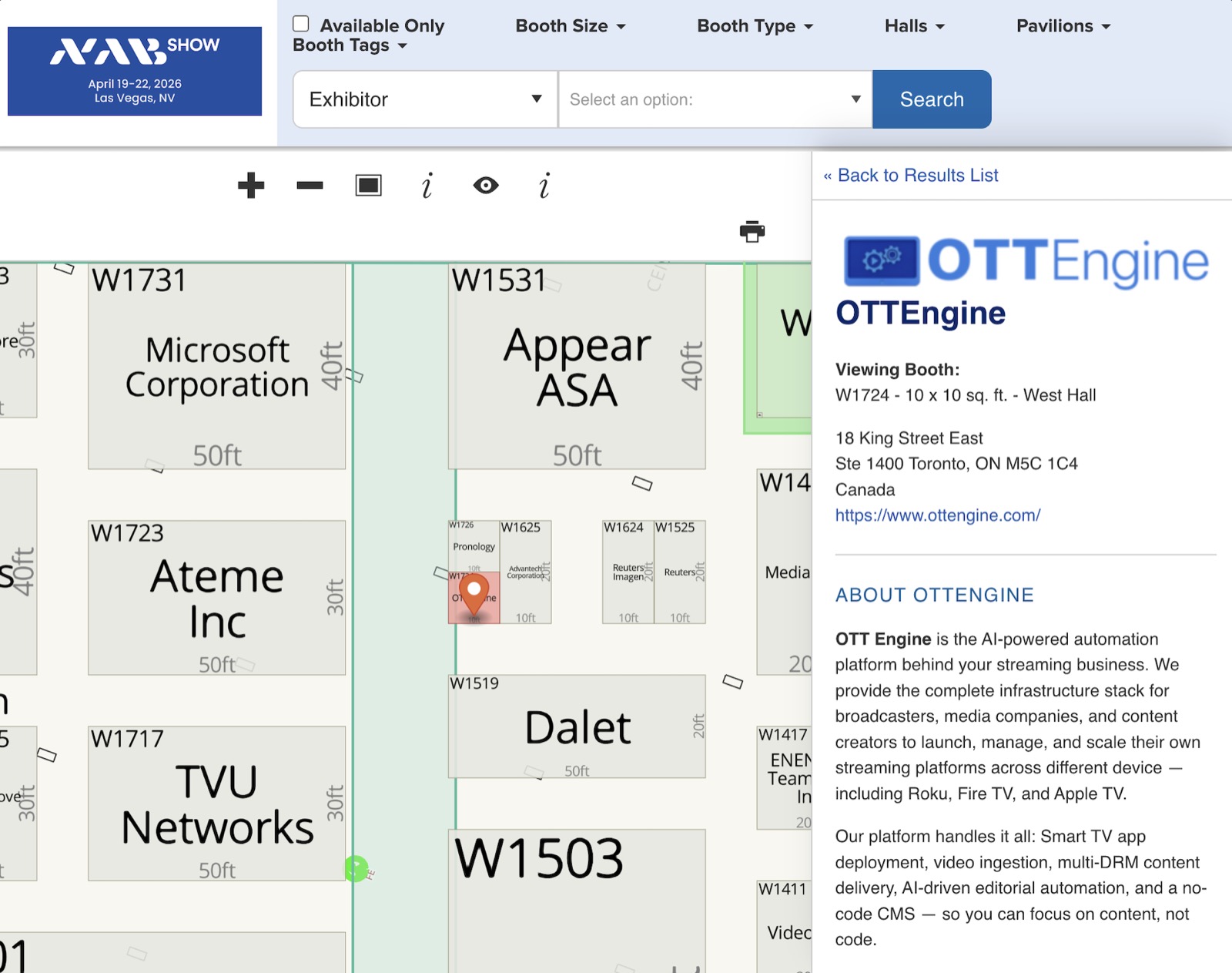Image resolution: width=1232 pixels, height=973 pixels.
Task: Click the green marker beside TVU Networks
Action: [x=356, y=869]
